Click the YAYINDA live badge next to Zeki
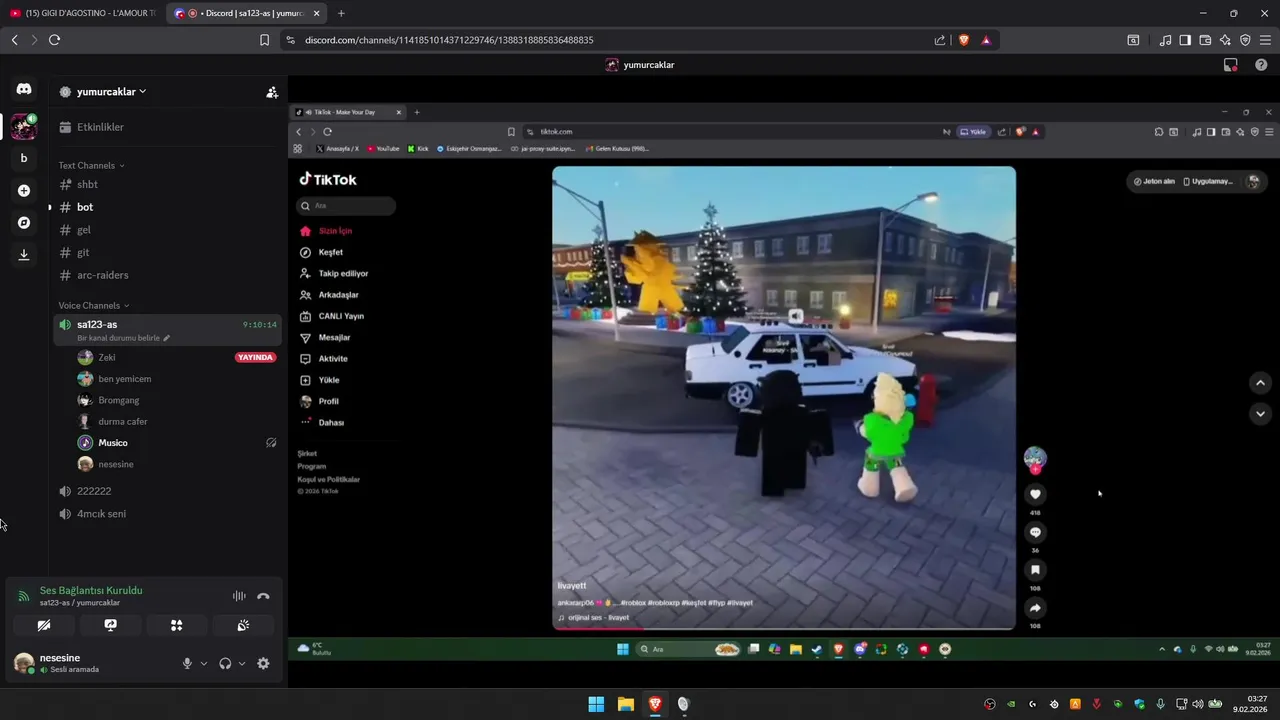Screen dimensions: 1280x720 pyautogui.click(x=255, y=357)
